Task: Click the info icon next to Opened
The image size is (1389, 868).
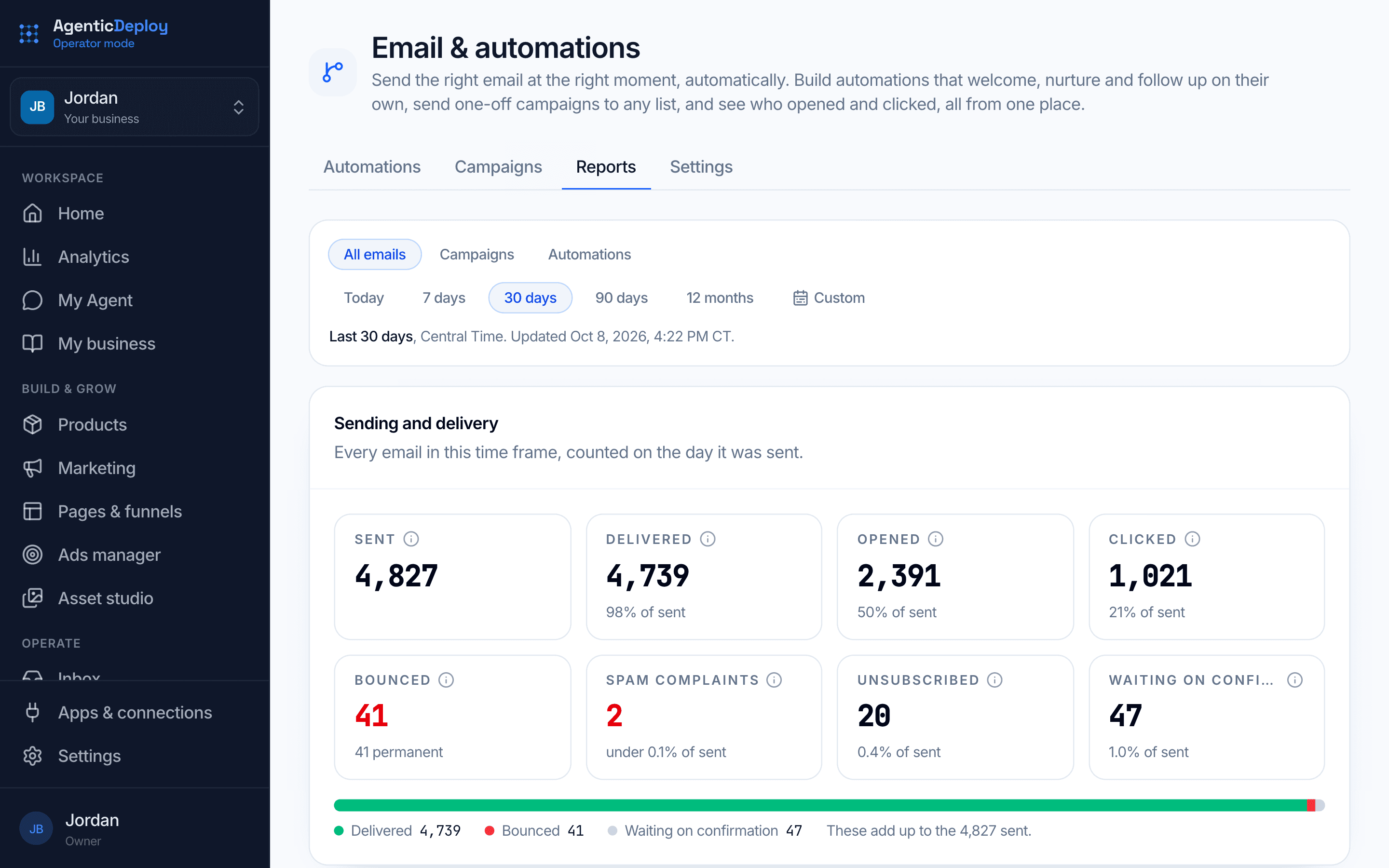Action: (936, 539)
